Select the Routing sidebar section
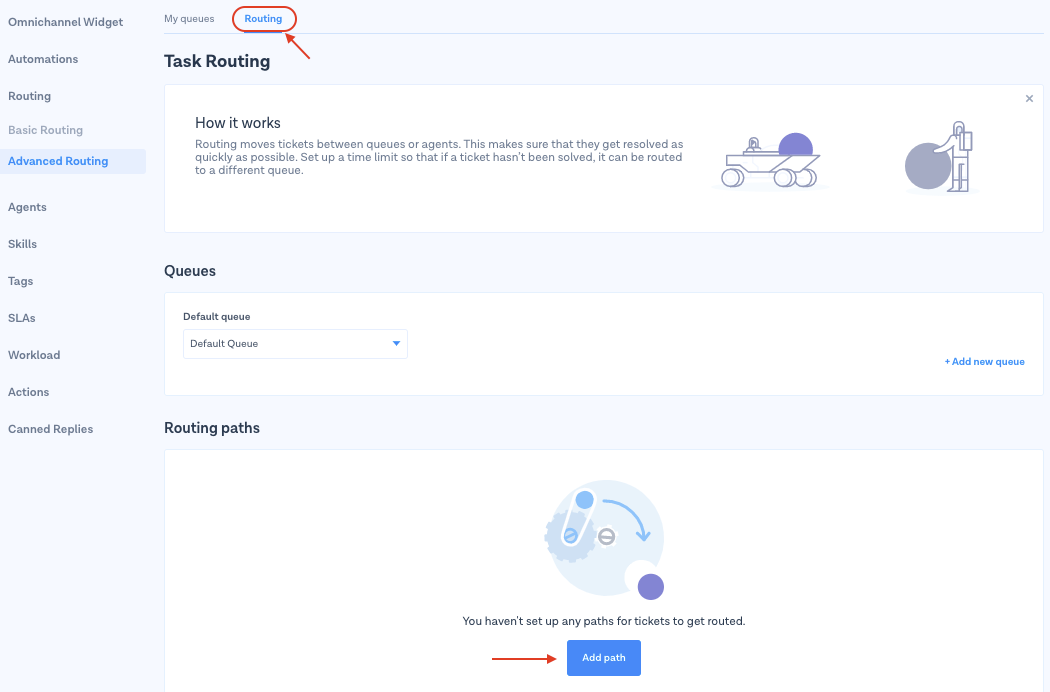 30,96
